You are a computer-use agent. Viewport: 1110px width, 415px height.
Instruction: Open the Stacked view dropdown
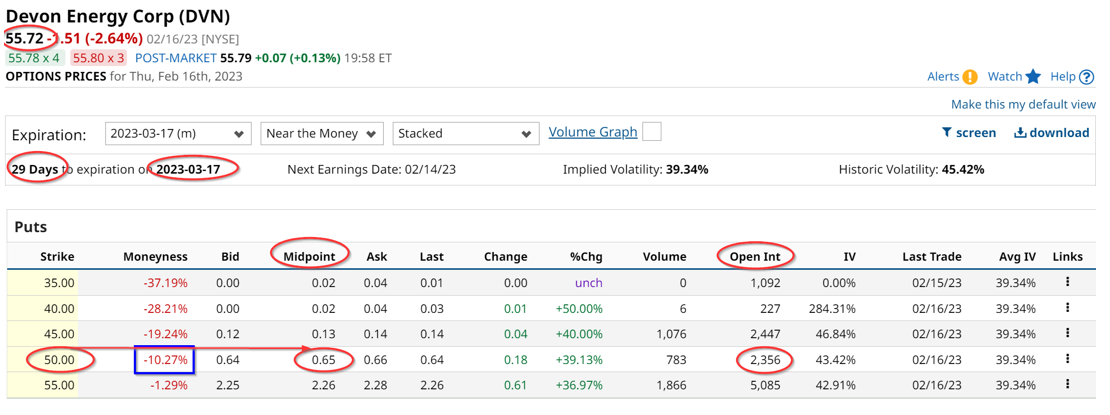tap(465, 134)
